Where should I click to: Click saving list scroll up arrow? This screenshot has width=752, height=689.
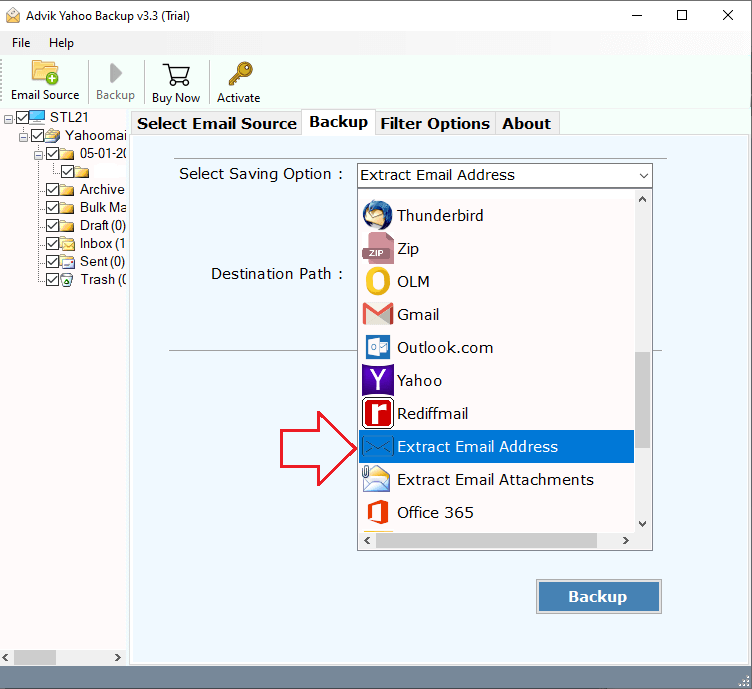(x=643, y=199)
